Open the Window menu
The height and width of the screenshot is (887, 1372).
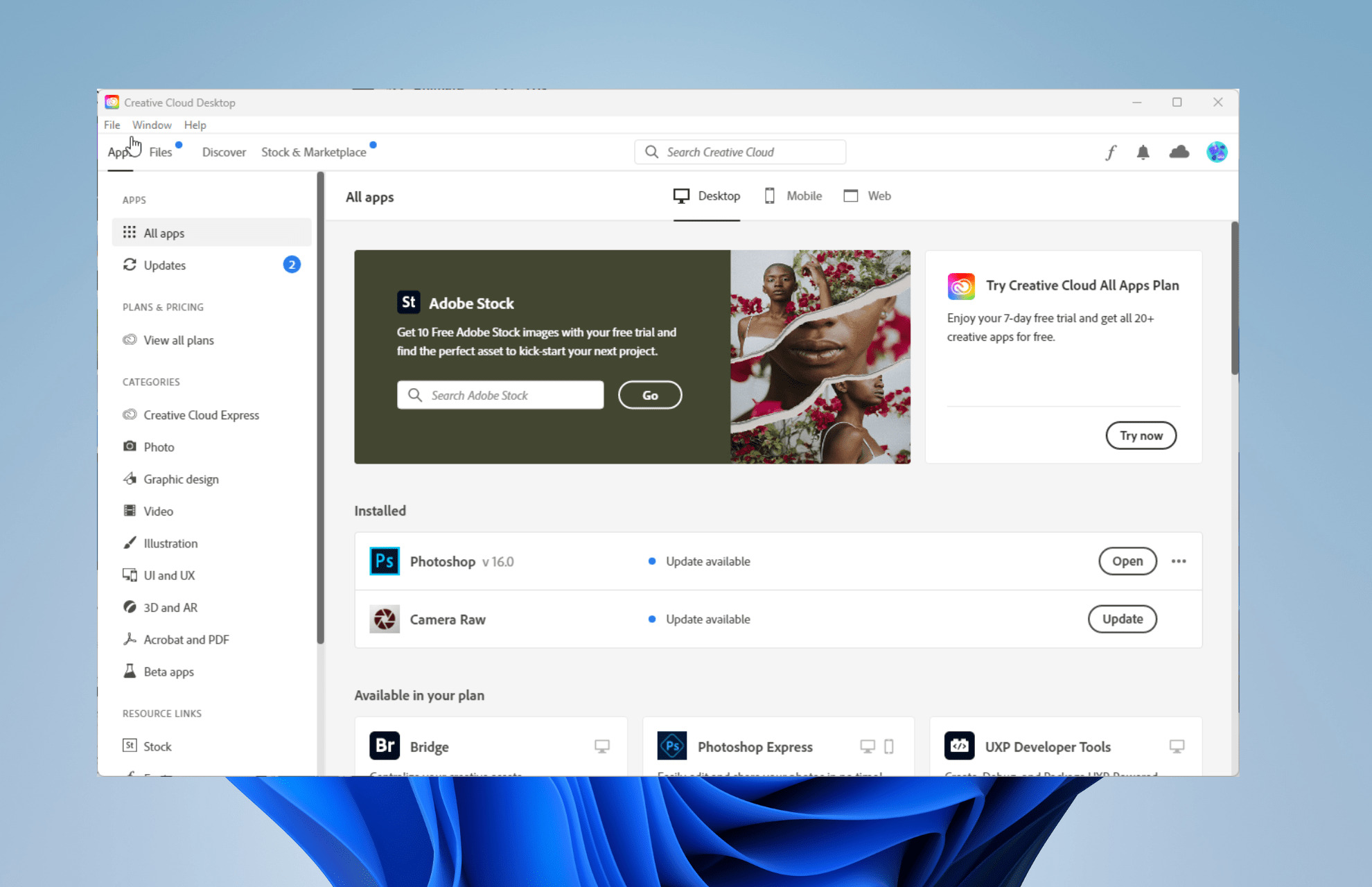point(152,125)
